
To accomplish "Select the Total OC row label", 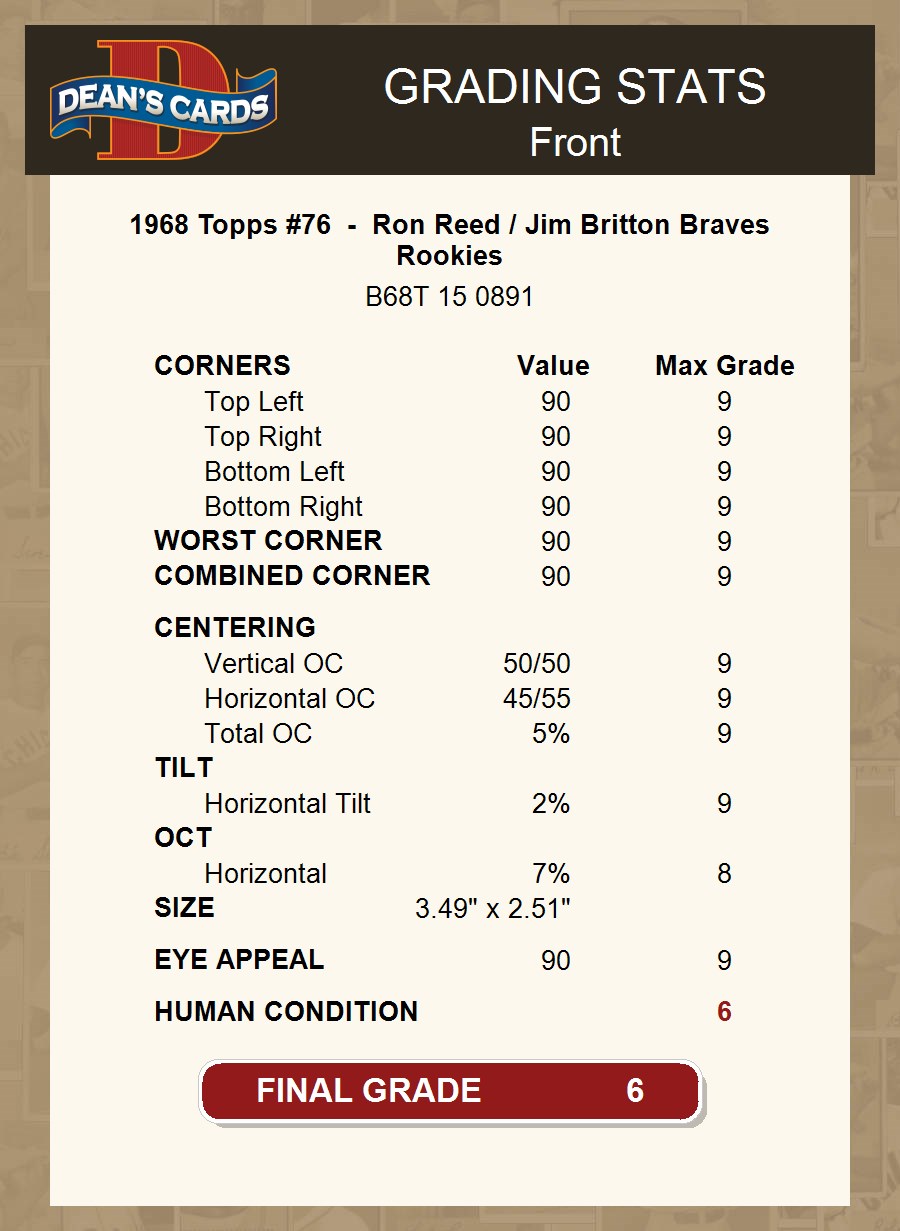I will [x=258, y=734].
